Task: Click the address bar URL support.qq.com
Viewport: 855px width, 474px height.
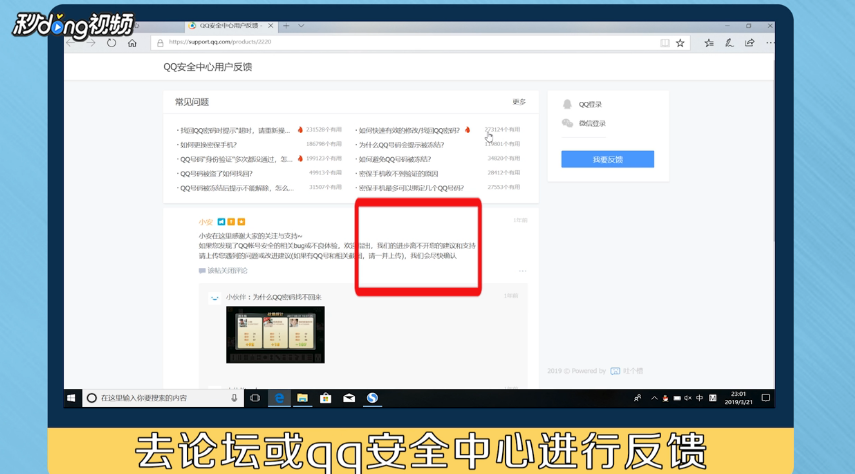Action: tap(220, 42)
